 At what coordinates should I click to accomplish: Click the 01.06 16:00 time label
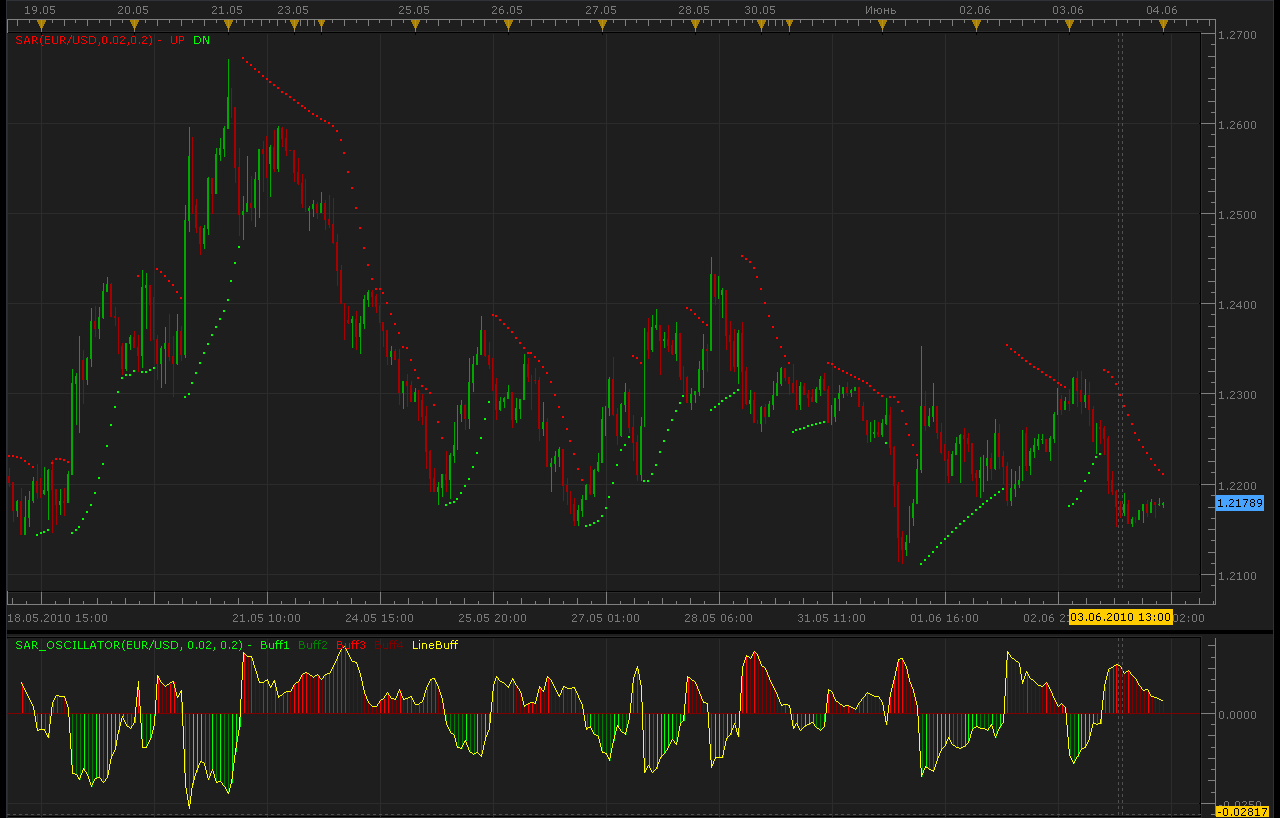(x=944, y=618)
